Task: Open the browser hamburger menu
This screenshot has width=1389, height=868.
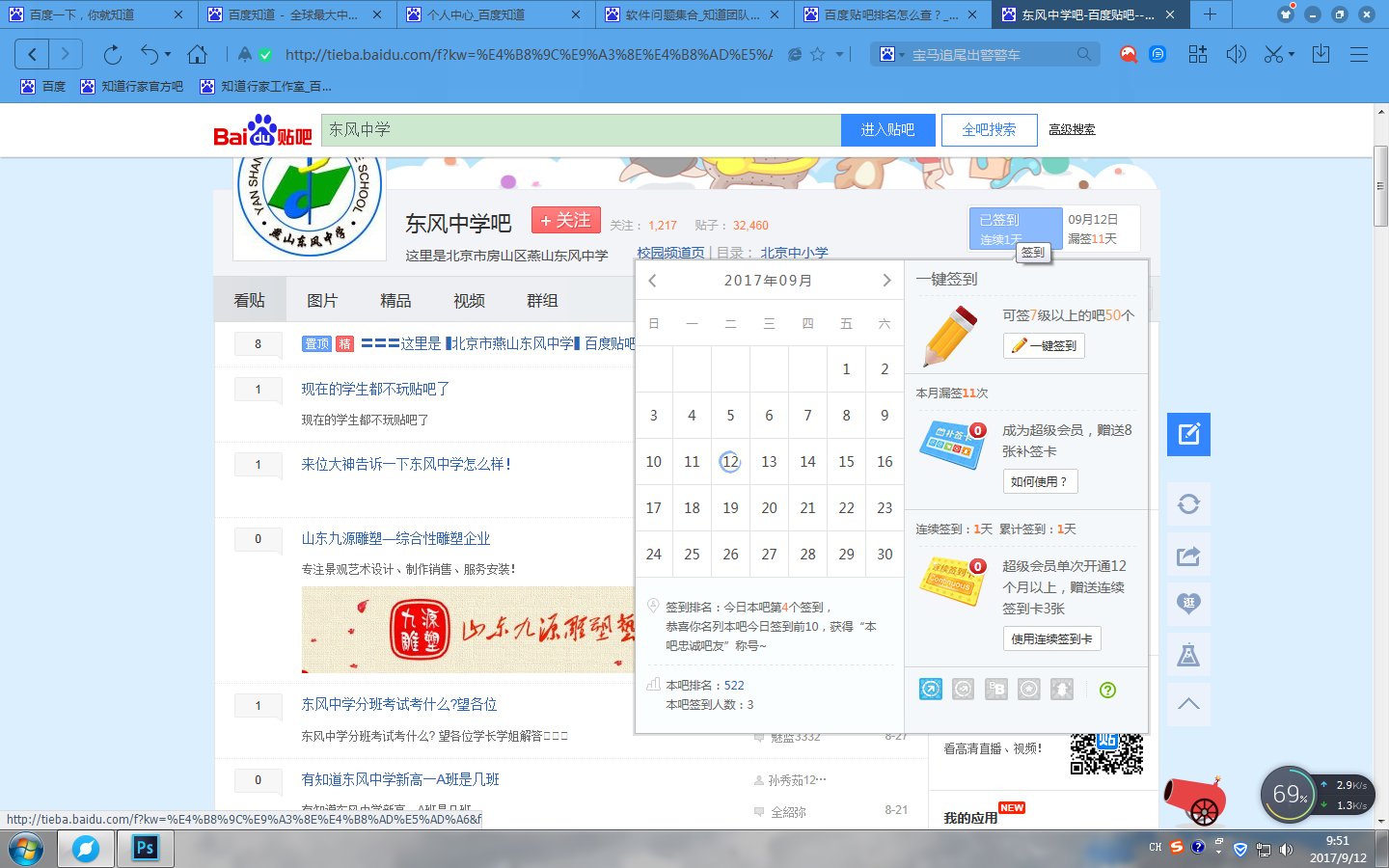Action: (x=1359, y=54)
